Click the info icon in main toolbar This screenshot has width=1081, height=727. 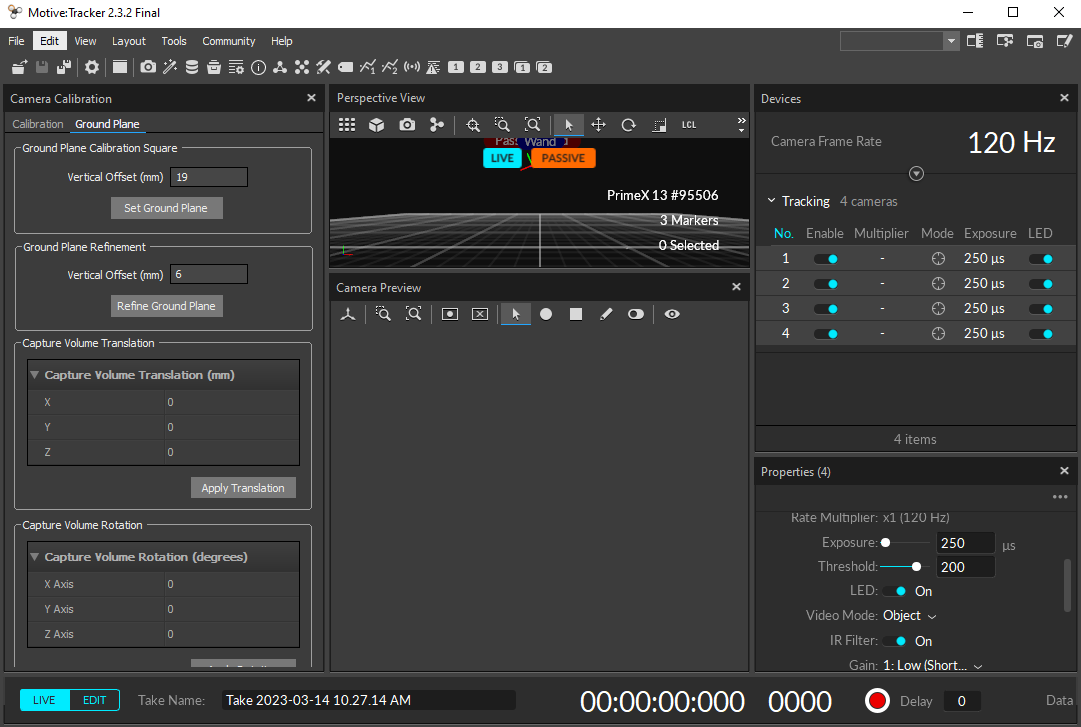tap(258, 67)
